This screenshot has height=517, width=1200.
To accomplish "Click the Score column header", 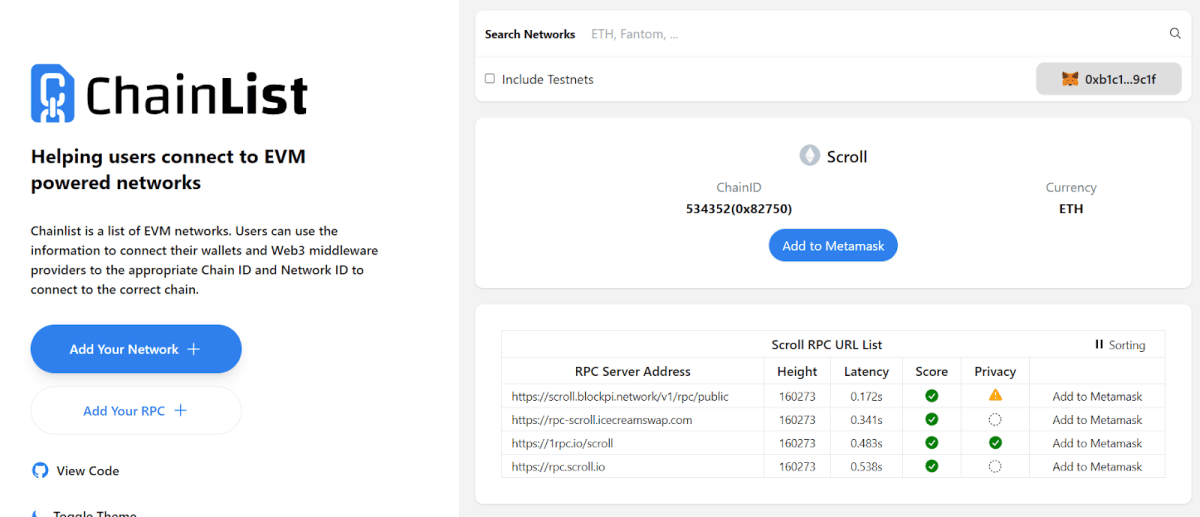I will point(932,372).
